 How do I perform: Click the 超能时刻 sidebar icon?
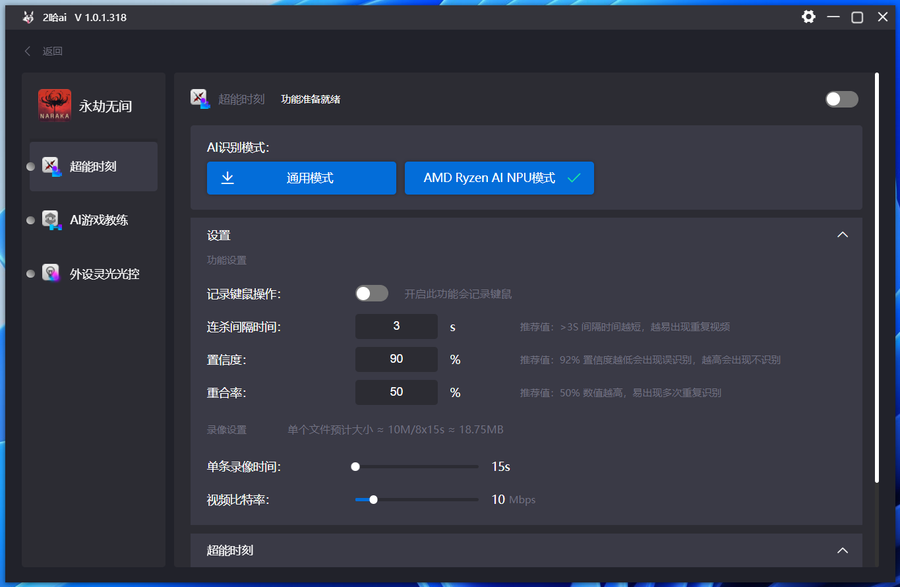coord(52,166)
